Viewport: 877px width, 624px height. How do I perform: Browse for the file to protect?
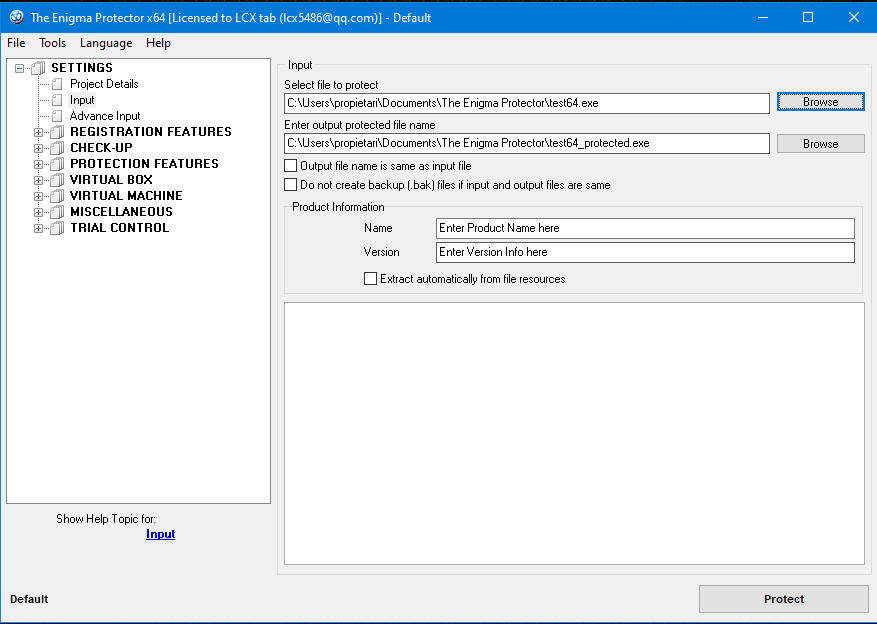tap(821, 102)
